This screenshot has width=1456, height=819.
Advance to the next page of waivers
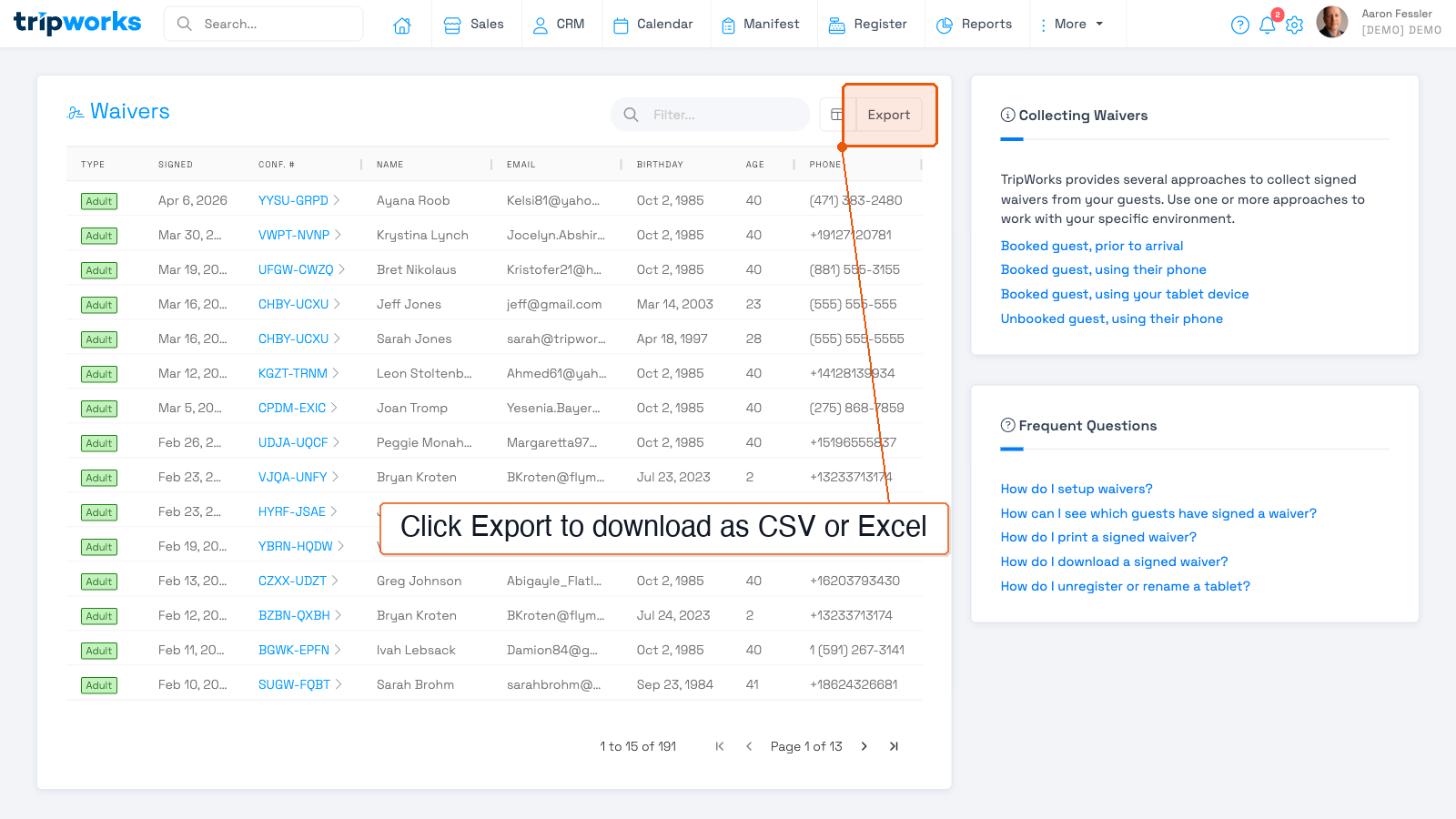click(x=863, y=746)
